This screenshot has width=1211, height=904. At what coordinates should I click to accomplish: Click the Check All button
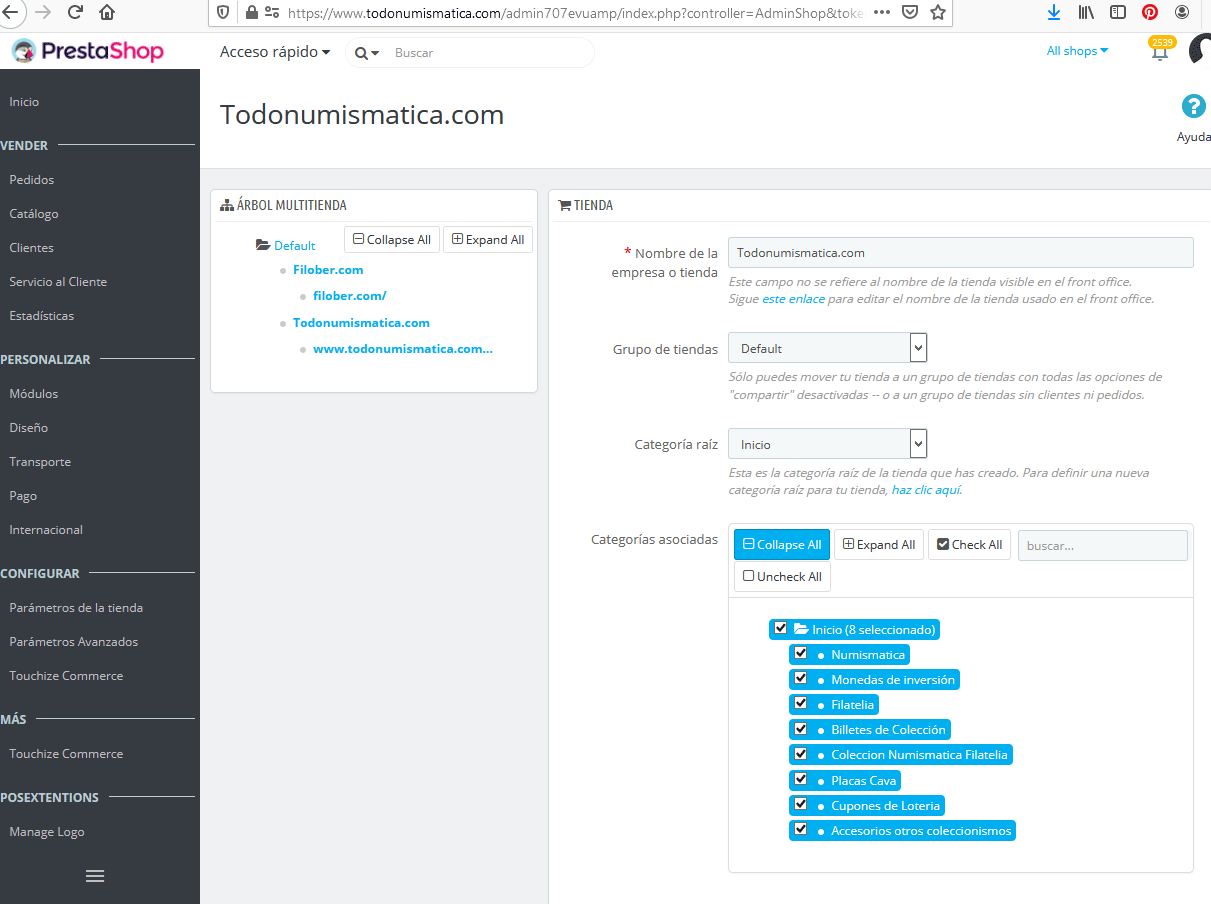click(970, 545)
